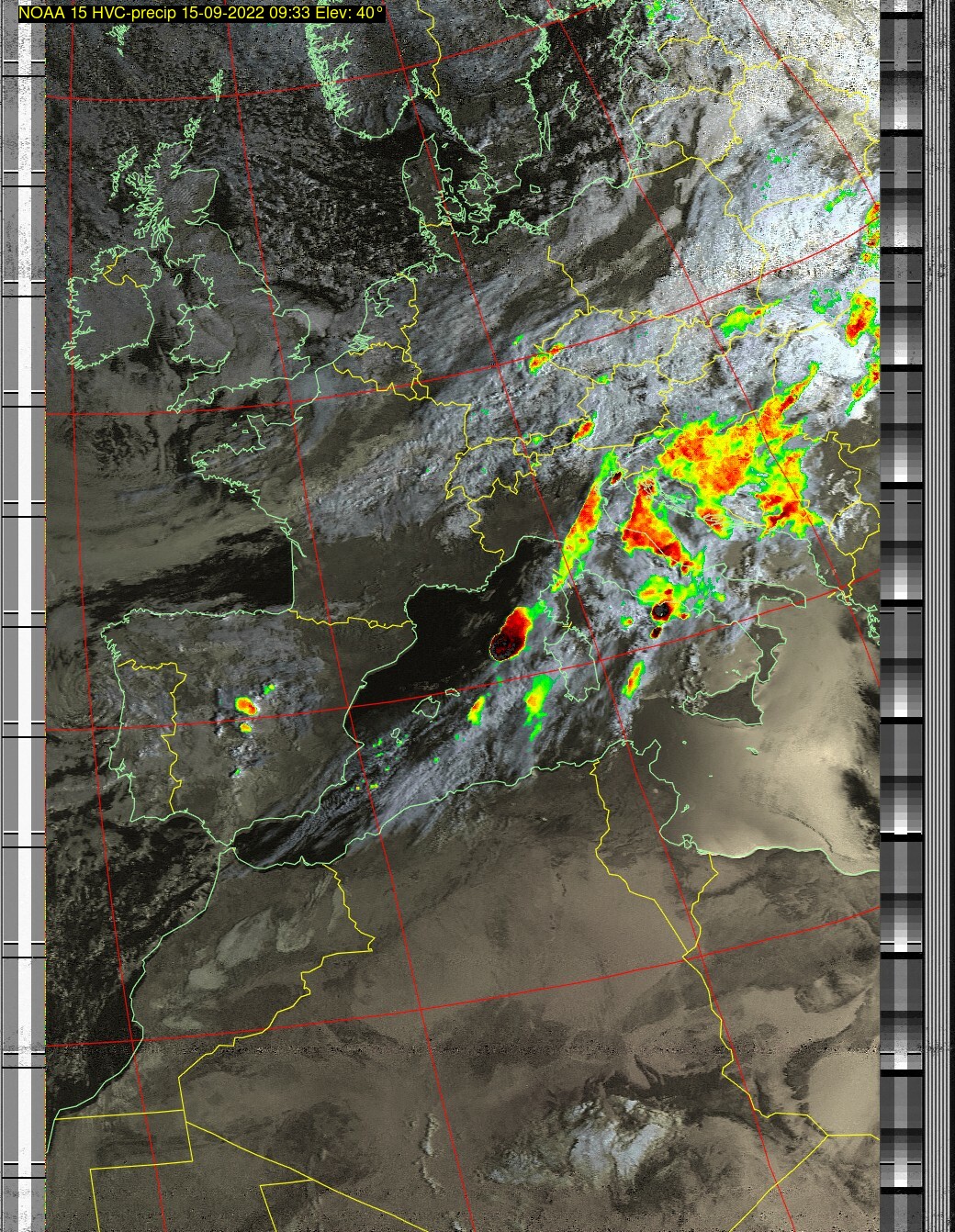
Task: Click the yellow-red precipitation cell over central Spain
Action: pos(244,705)
